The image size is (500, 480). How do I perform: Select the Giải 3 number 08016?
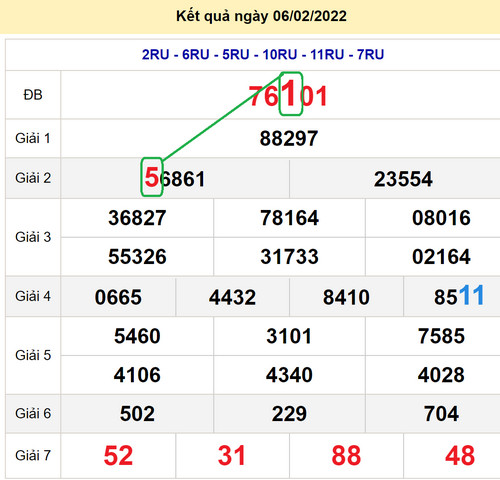point(441,218)
